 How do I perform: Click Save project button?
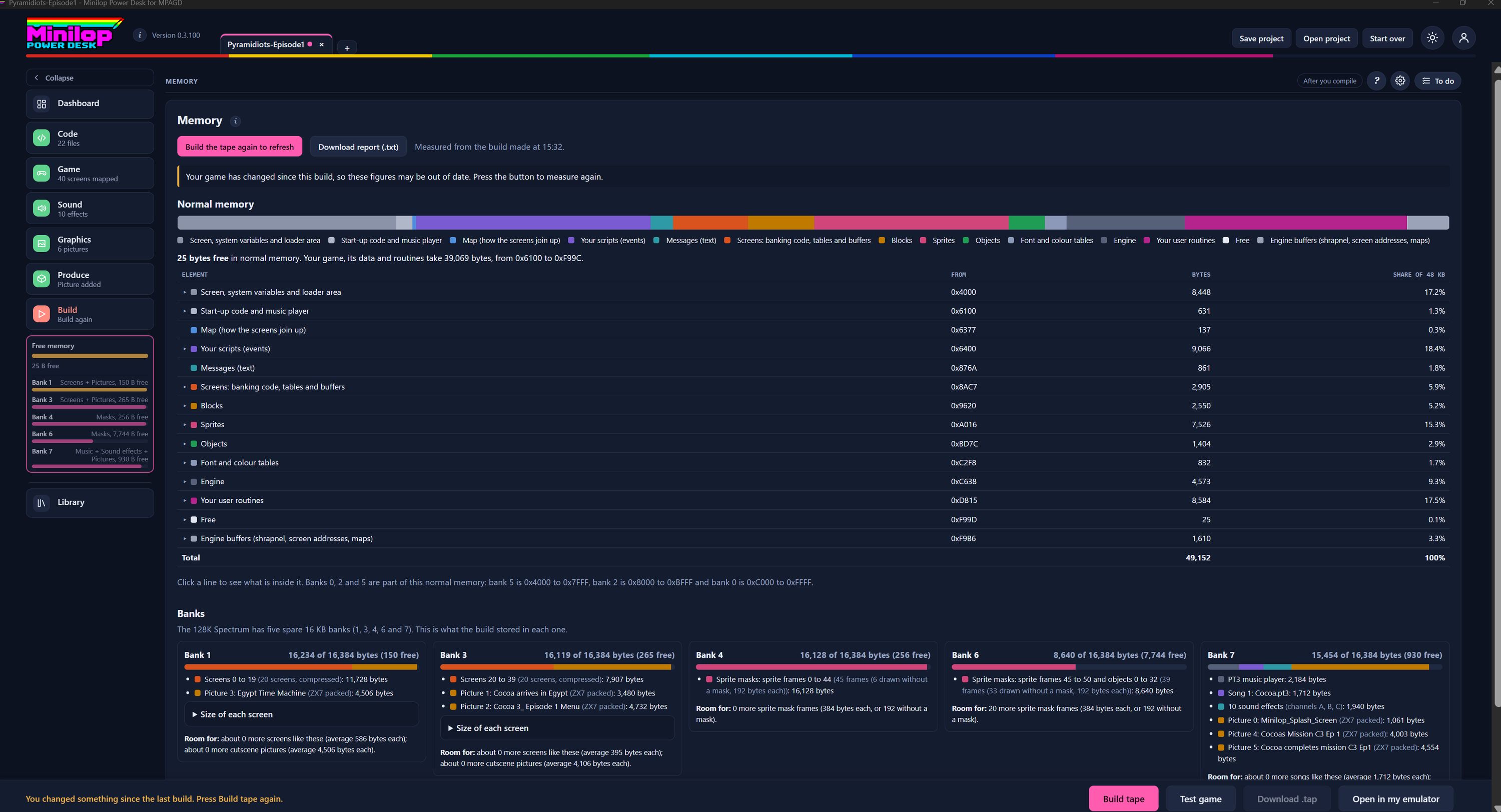1261,39
